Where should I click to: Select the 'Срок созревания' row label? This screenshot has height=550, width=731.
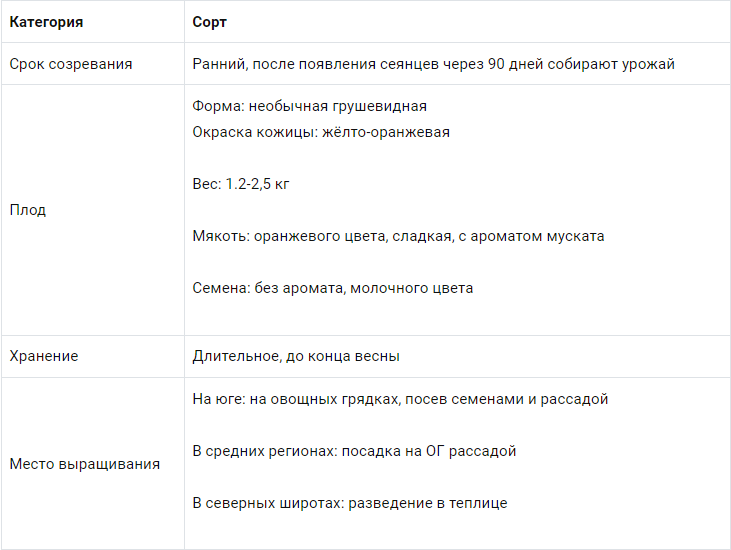pos(71,64)
